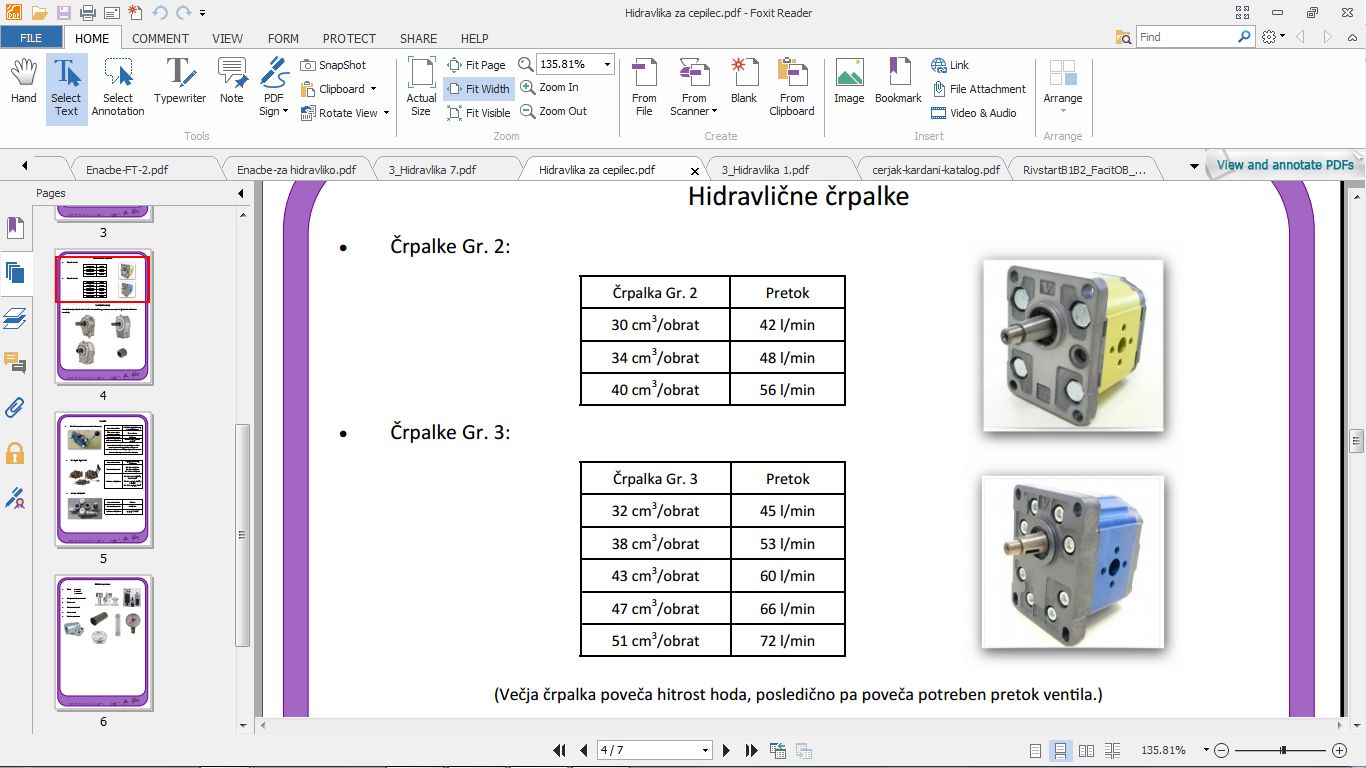Click the View and annotate PDFs link
Screen dimensions: 1366x768
point(1285,165)
